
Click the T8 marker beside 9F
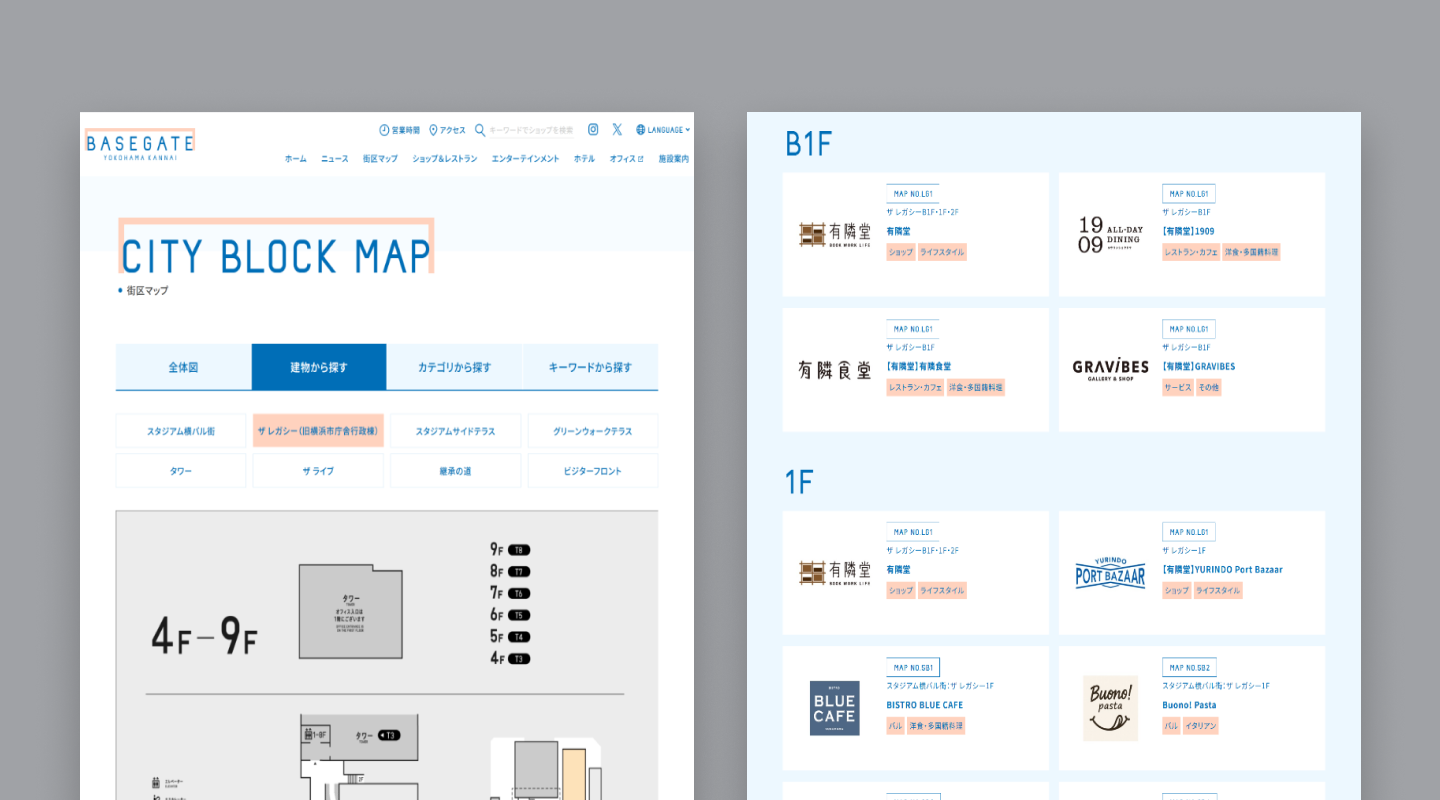point(519,550)
